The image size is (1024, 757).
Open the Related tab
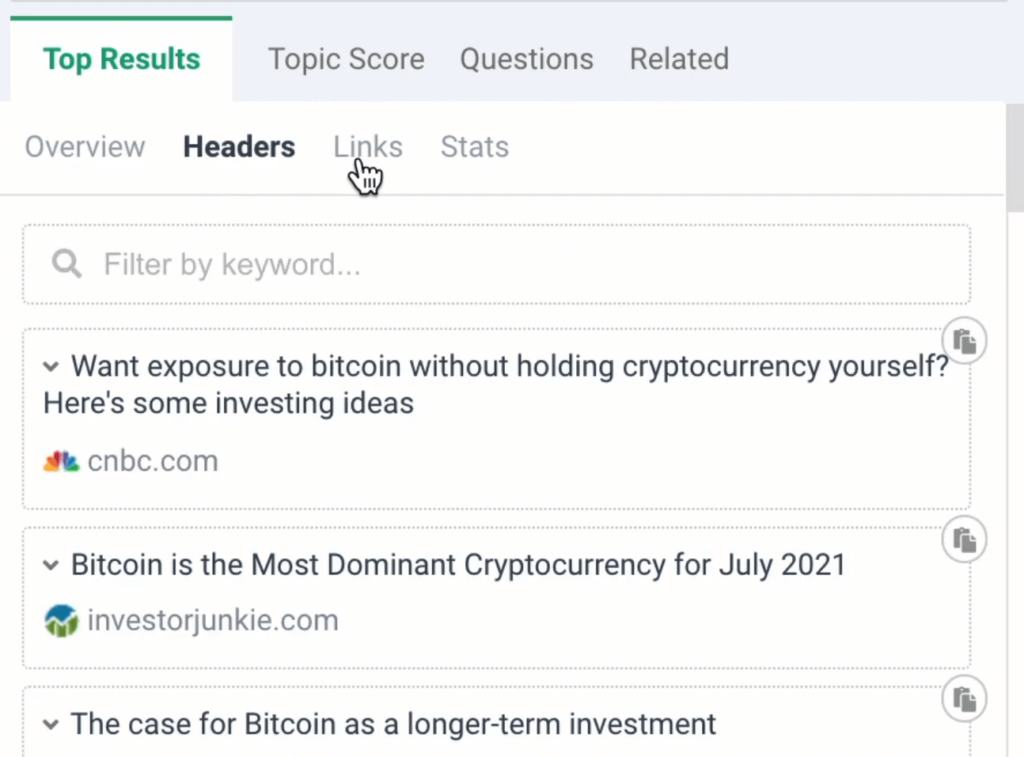tap(679, 59)
